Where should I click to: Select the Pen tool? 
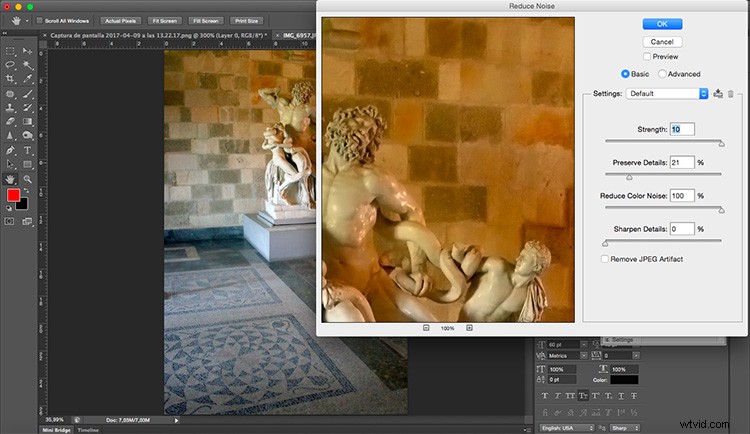click(10, 151)
